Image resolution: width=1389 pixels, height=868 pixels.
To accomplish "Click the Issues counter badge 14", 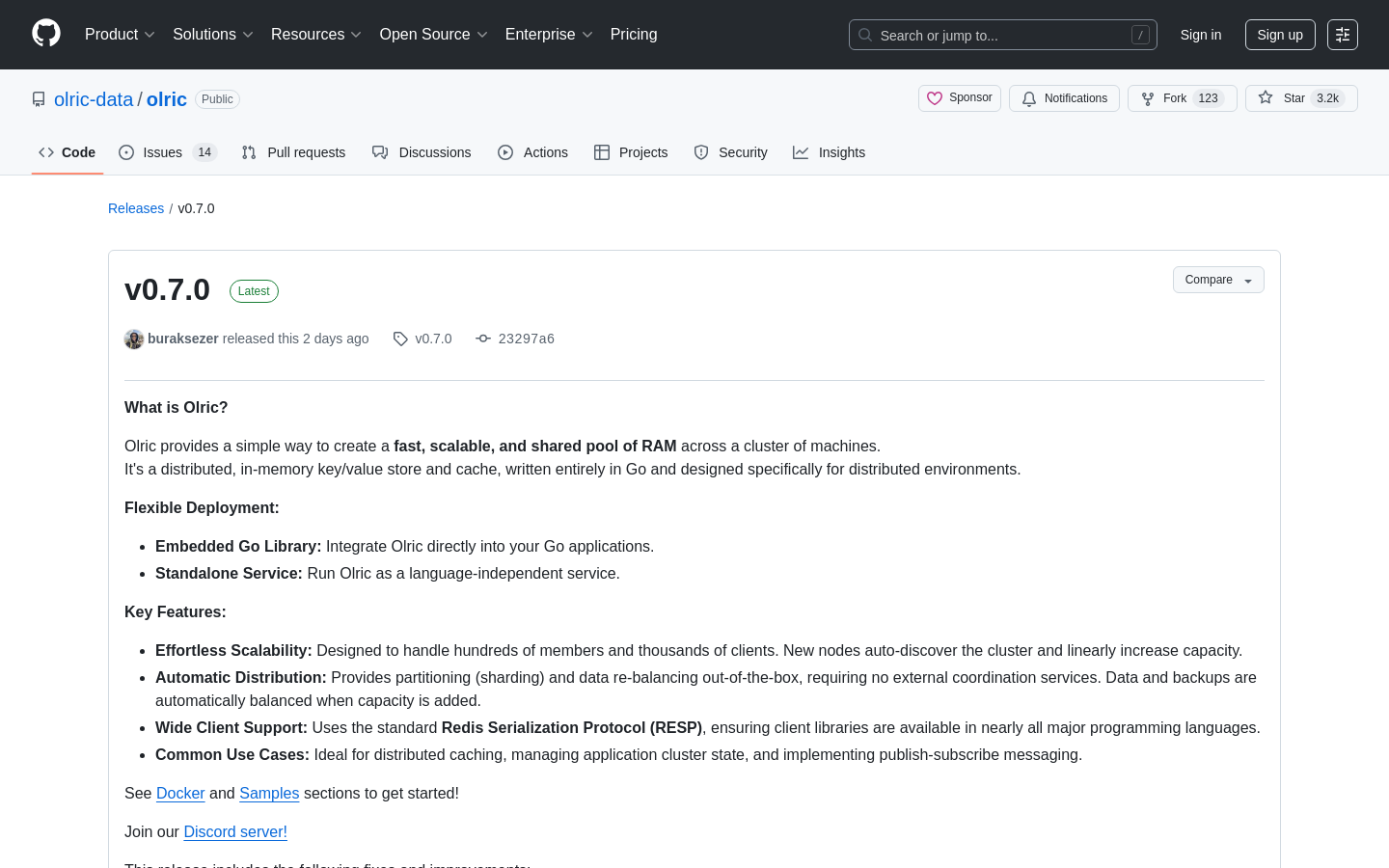I will pos(204,152).
